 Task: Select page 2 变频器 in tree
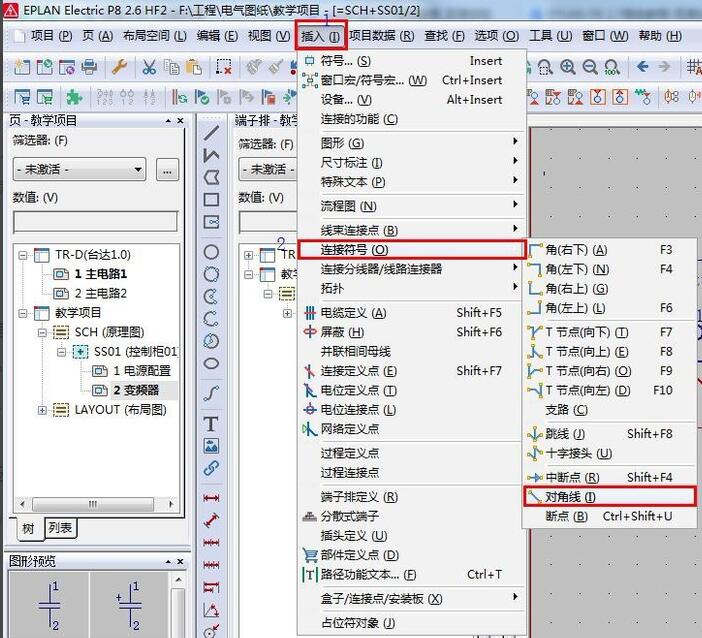point(136,390)
